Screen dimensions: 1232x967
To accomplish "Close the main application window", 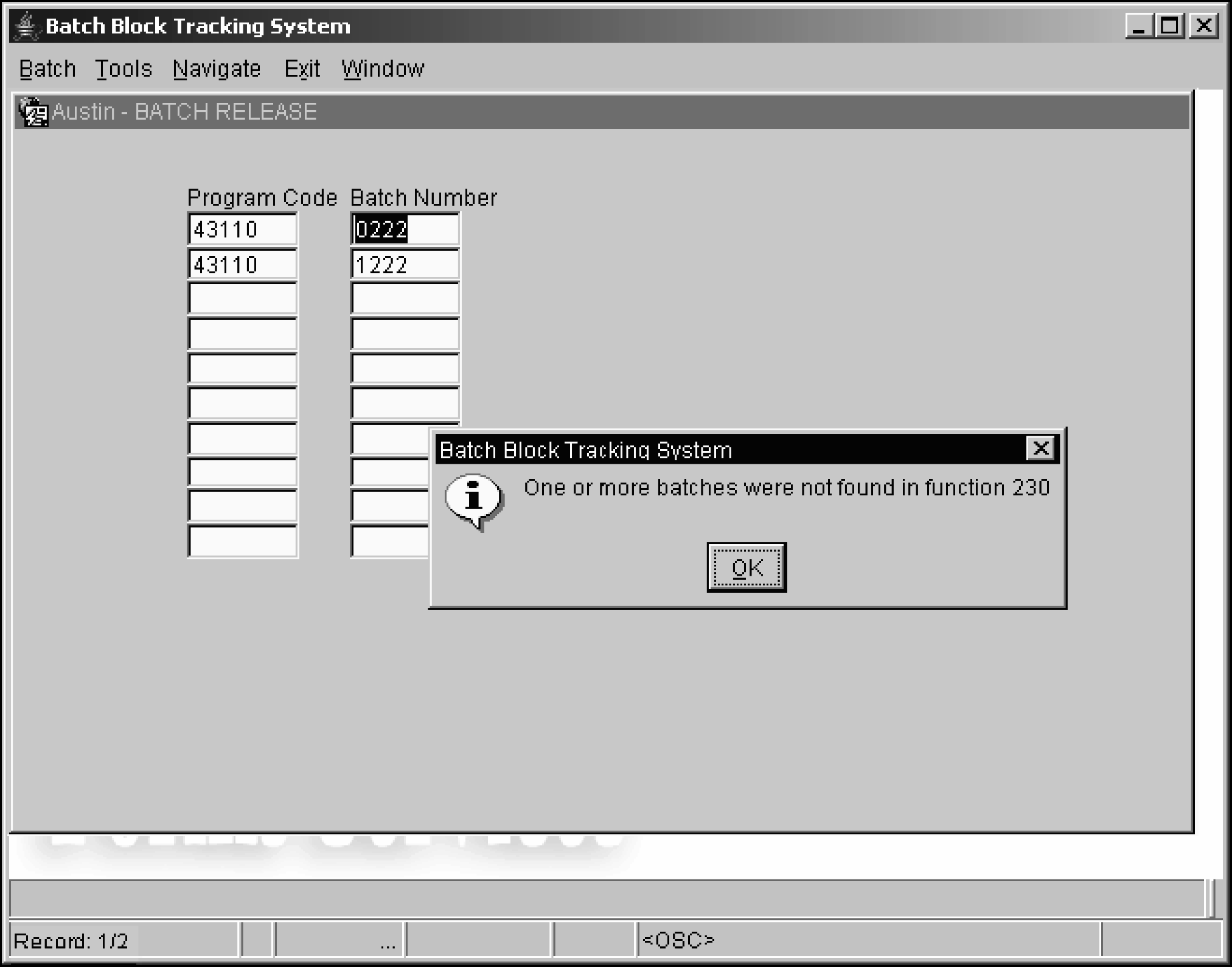I will (1203, 26).
